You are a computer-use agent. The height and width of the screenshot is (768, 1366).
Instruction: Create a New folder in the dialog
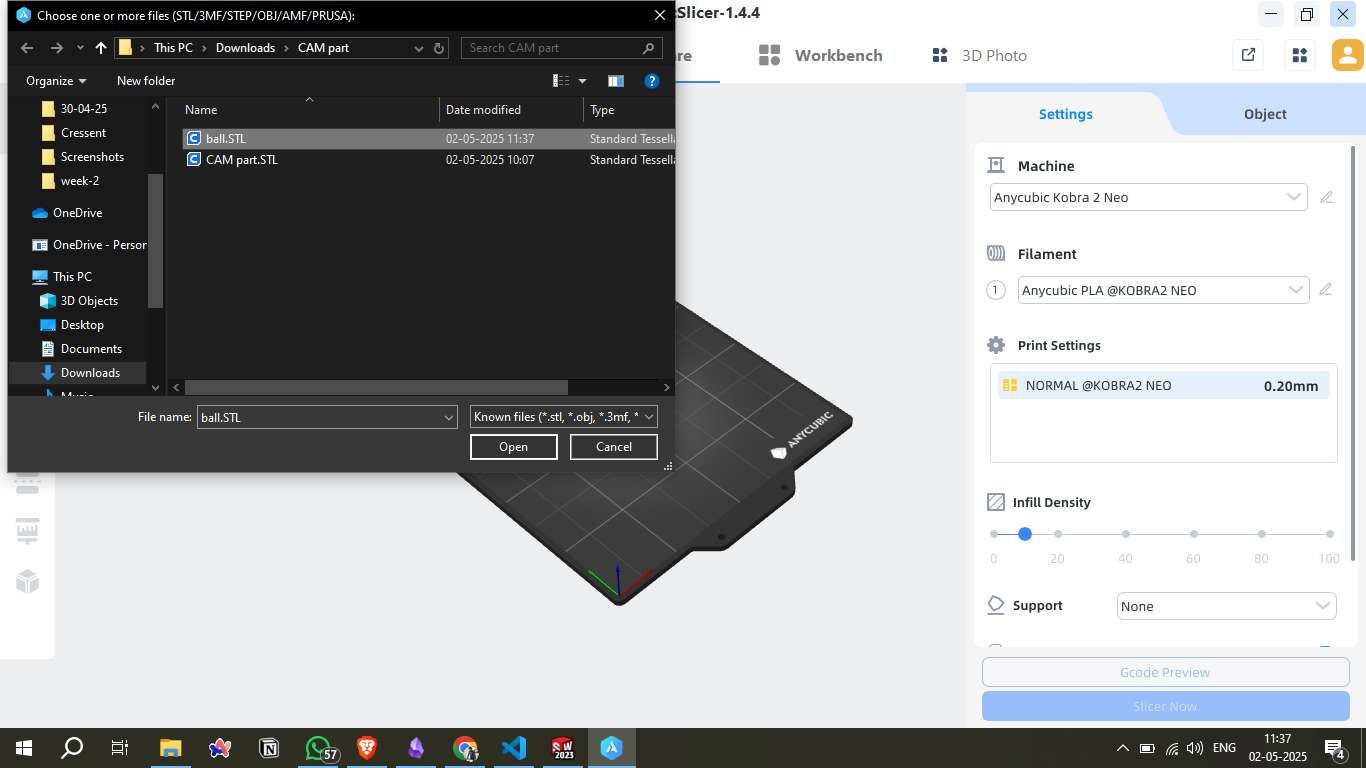point(146,81)
